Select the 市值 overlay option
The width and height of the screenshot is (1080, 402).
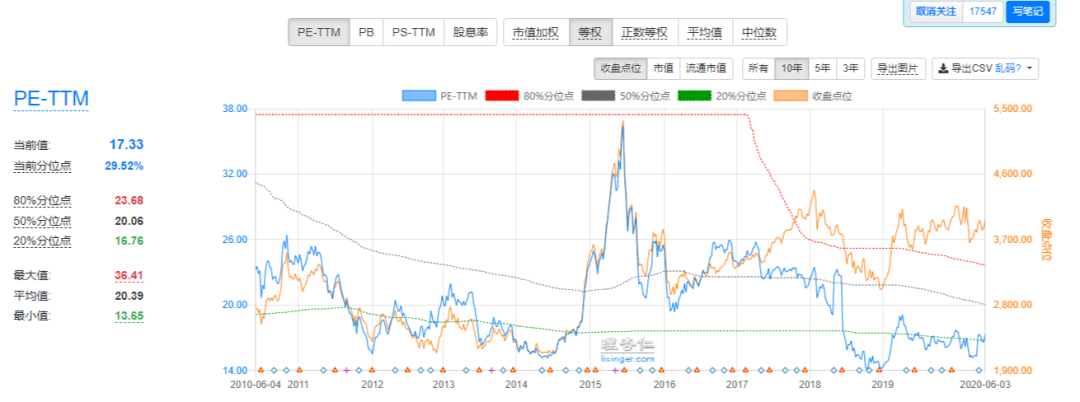(x=663, y=69)
